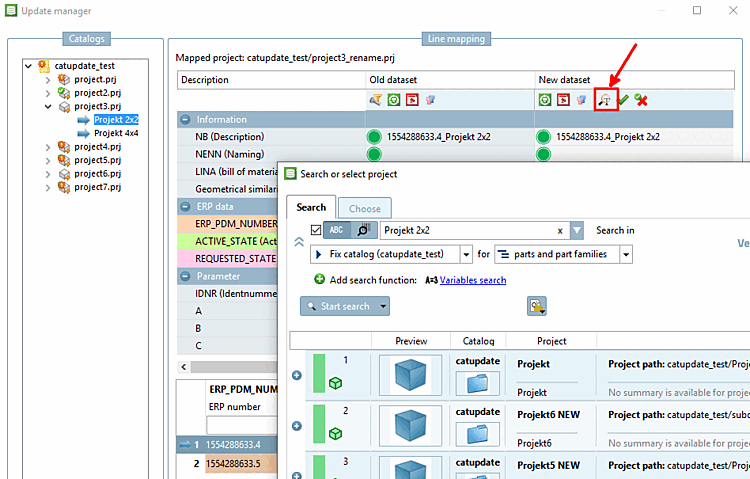Open the Variables search link
This screenshot has width=750, height=479.
(x=472, y=281)
